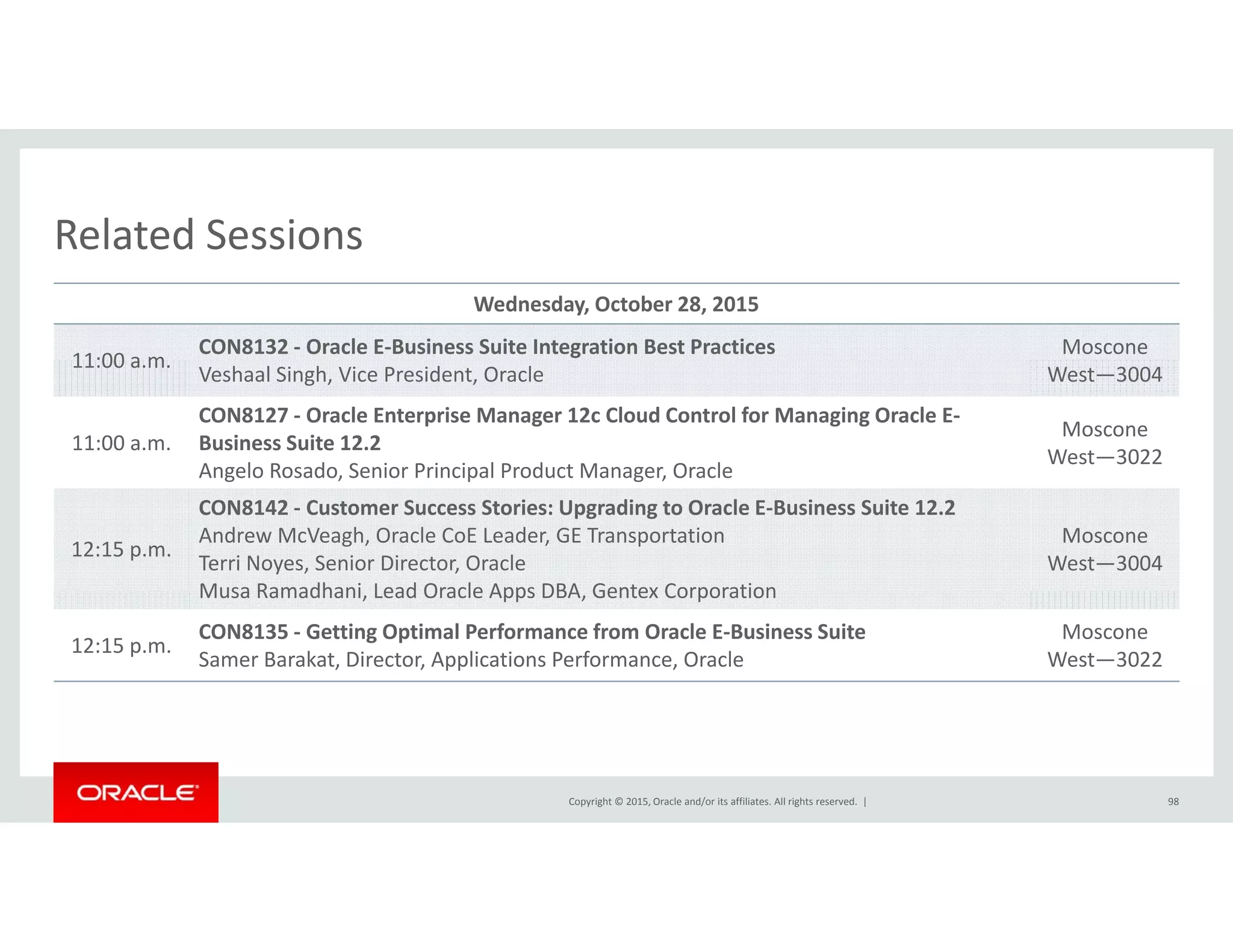This screenshot has width=1233, height=952.
Task: Click 'Musa Ramadhani, Lead Oracle Apps DBA' line
Action: (487, 591)
